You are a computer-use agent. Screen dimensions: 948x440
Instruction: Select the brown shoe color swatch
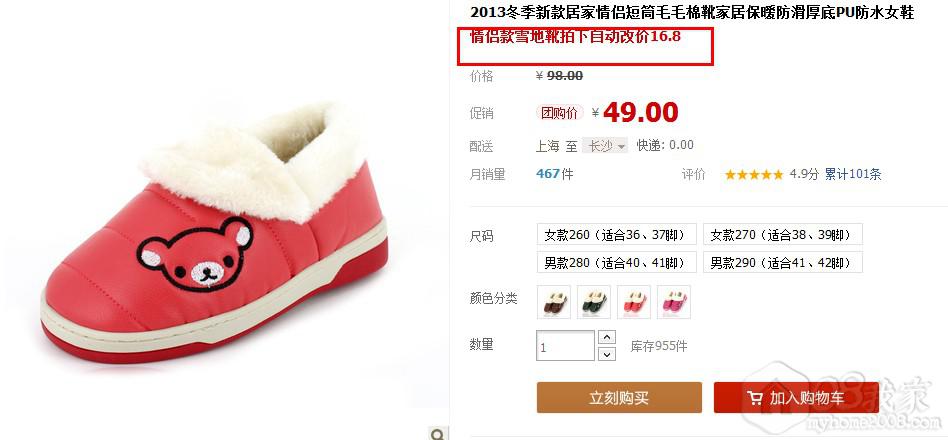[553, 302]
